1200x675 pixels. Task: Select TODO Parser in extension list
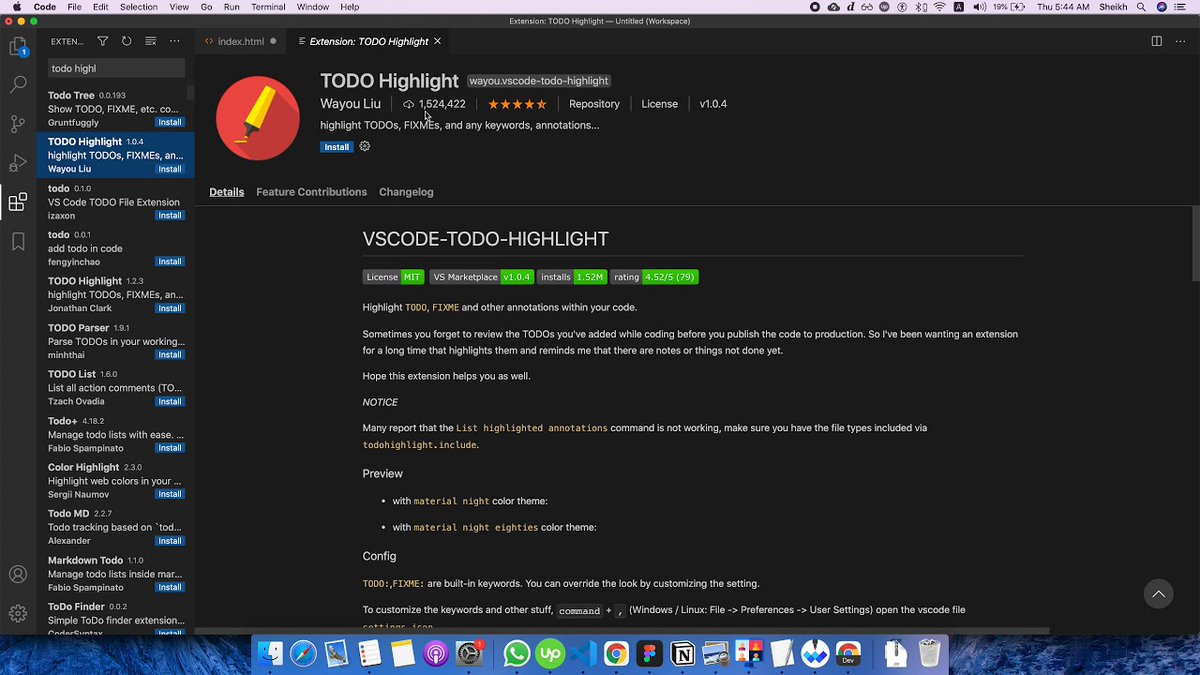116,341
